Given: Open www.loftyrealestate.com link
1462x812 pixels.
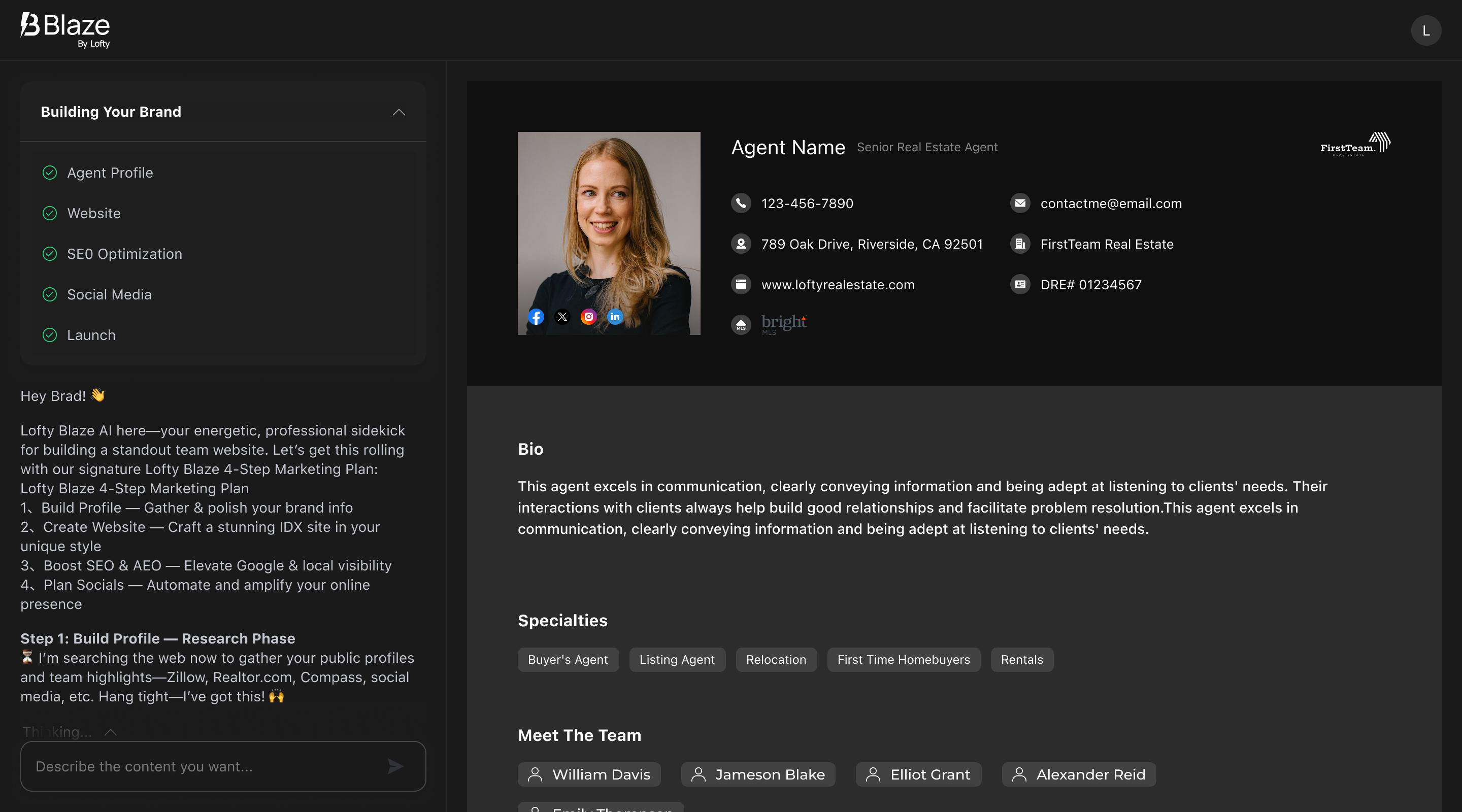Looking at the screenshot, I should point(838,285).
